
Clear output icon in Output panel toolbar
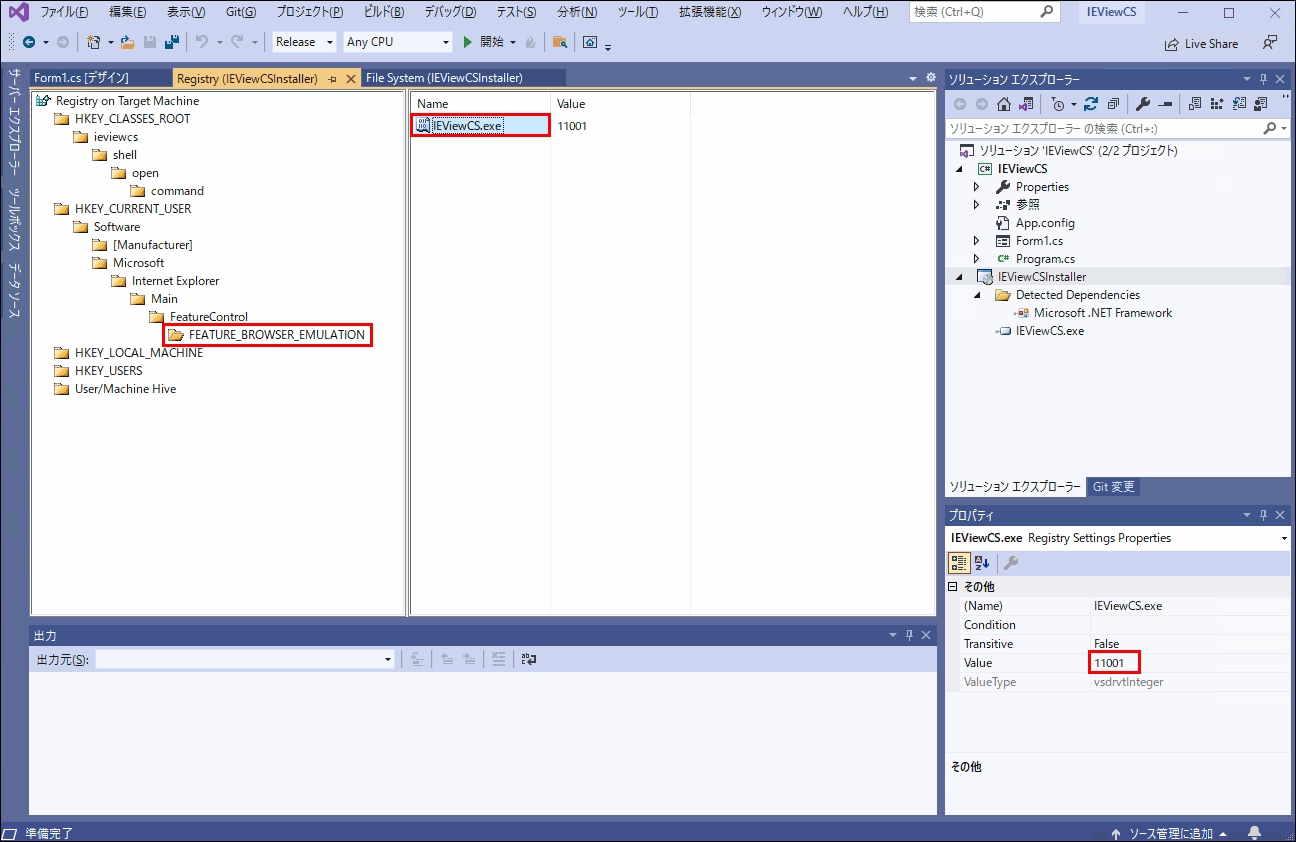point(497,659)
